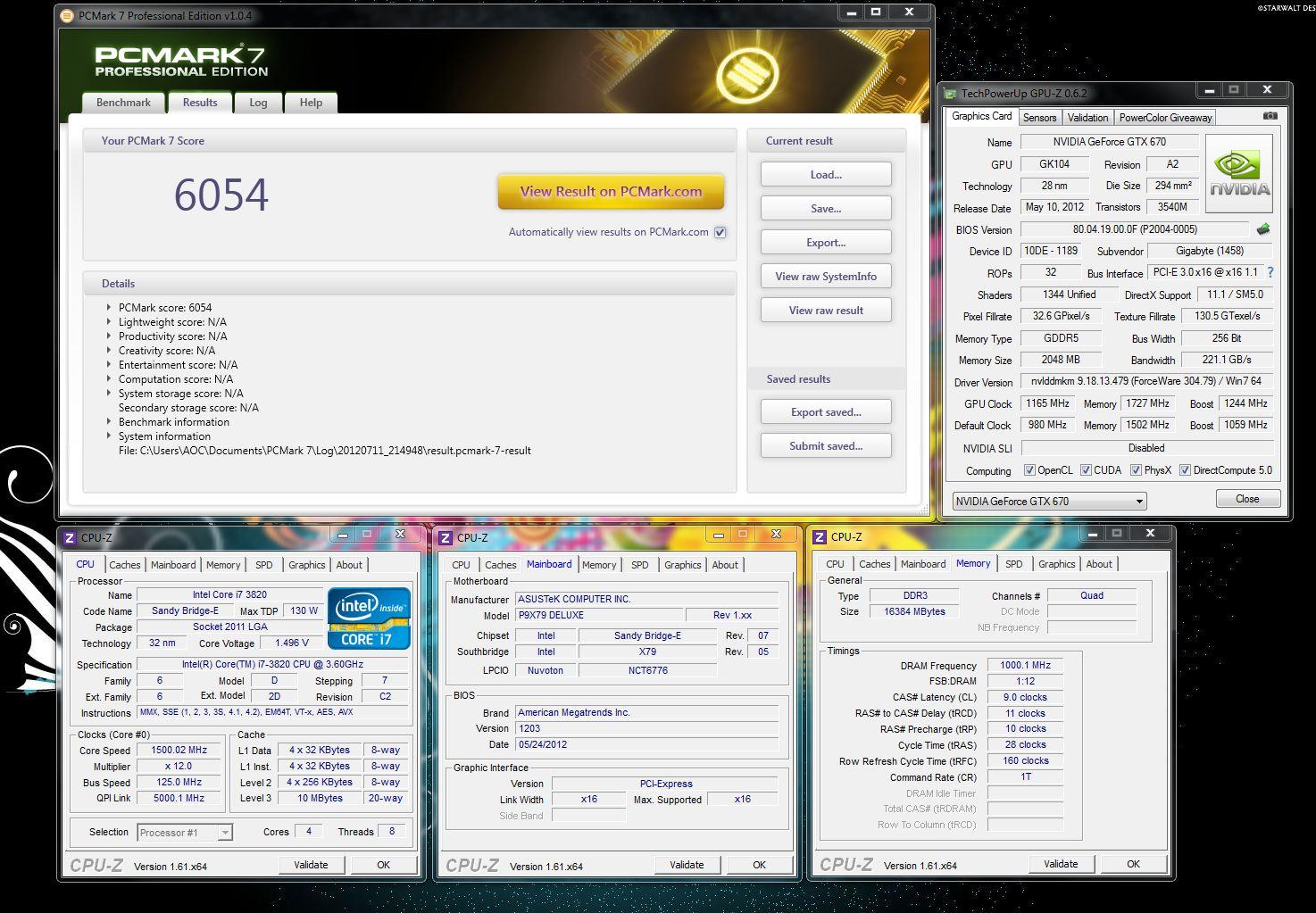Open Caches tab in CPU-Z CPU window

coord(125,565)
